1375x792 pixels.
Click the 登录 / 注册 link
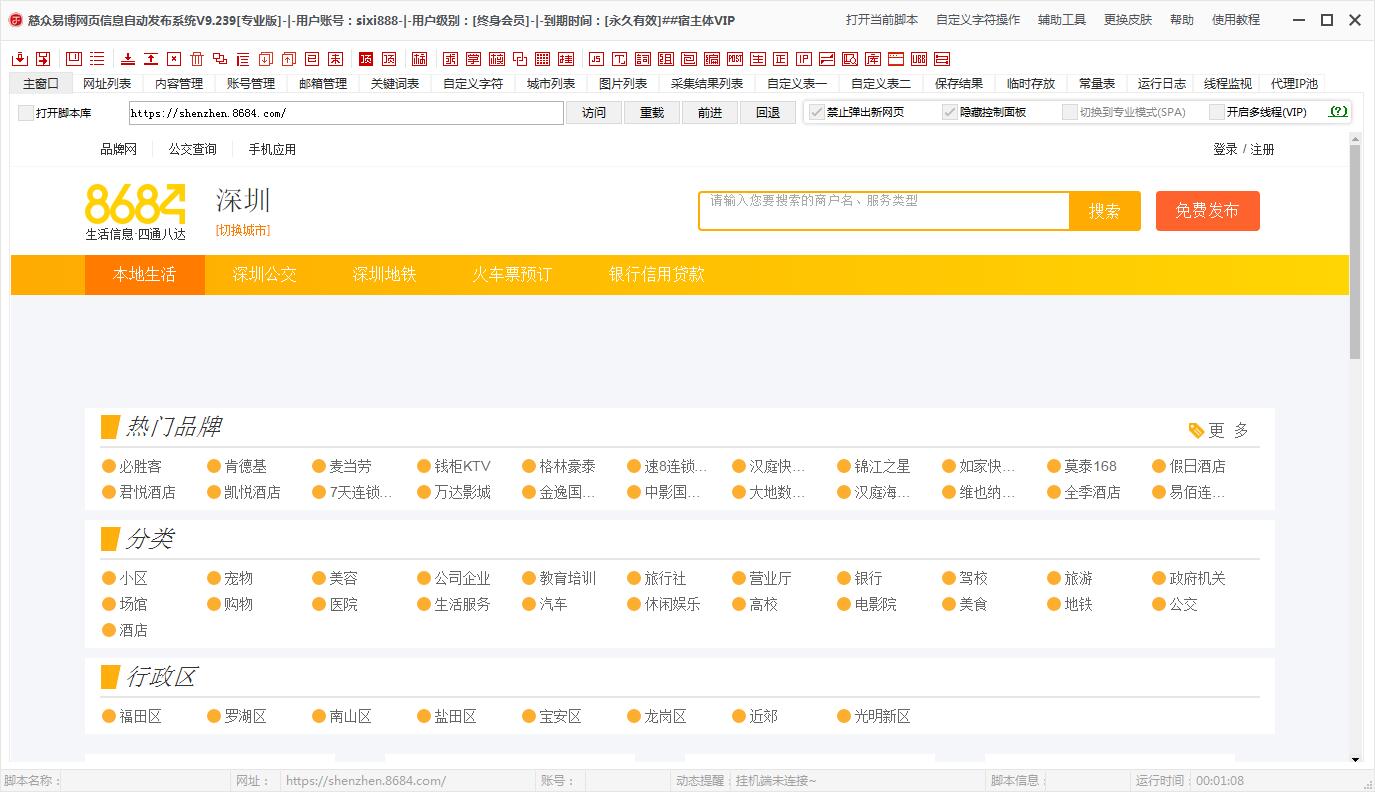(x=1243, y=149)
